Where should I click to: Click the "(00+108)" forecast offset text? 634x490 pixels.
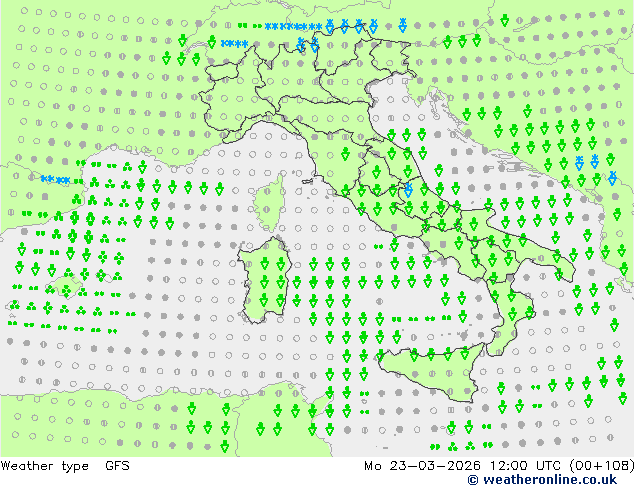pos(602,466)
